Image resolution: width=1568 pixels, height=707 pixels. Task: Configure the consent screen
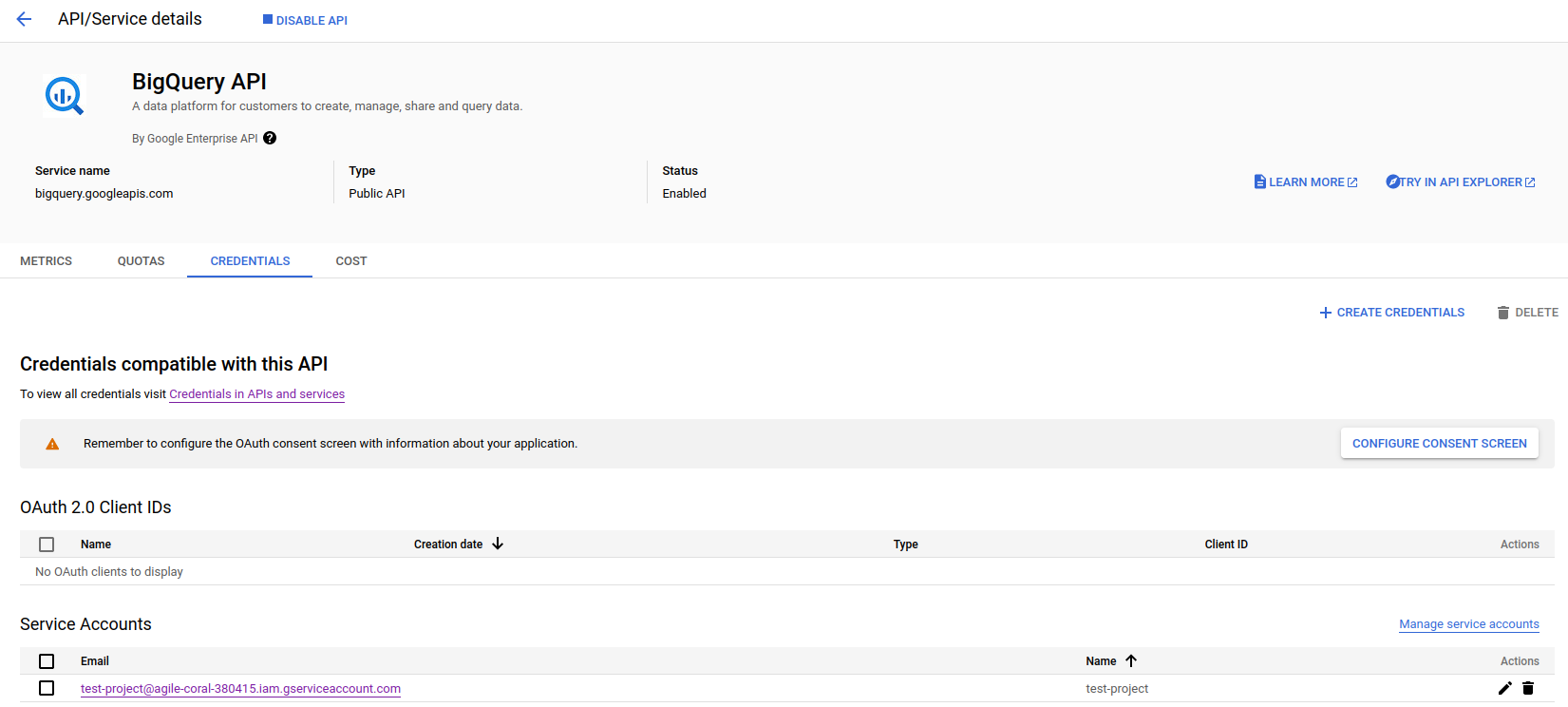[x=1440, y=443]
